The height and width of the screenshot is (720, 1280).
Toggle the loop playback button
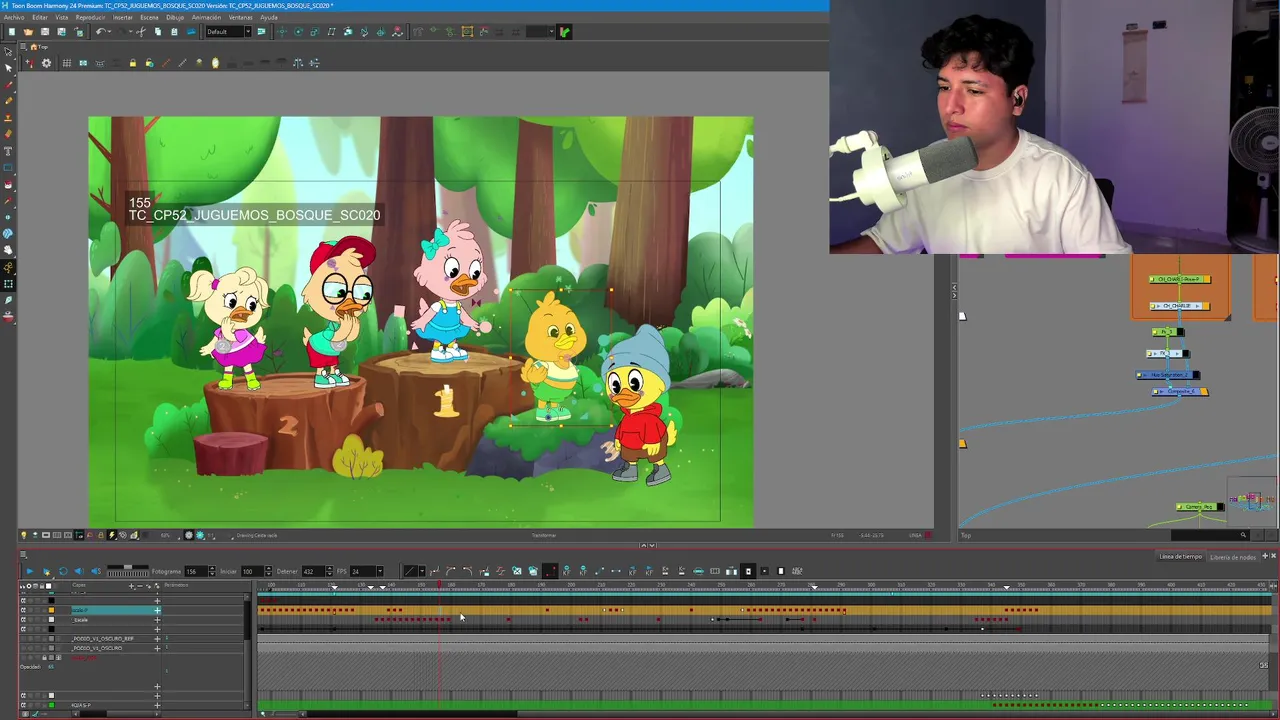coord(63,571)
